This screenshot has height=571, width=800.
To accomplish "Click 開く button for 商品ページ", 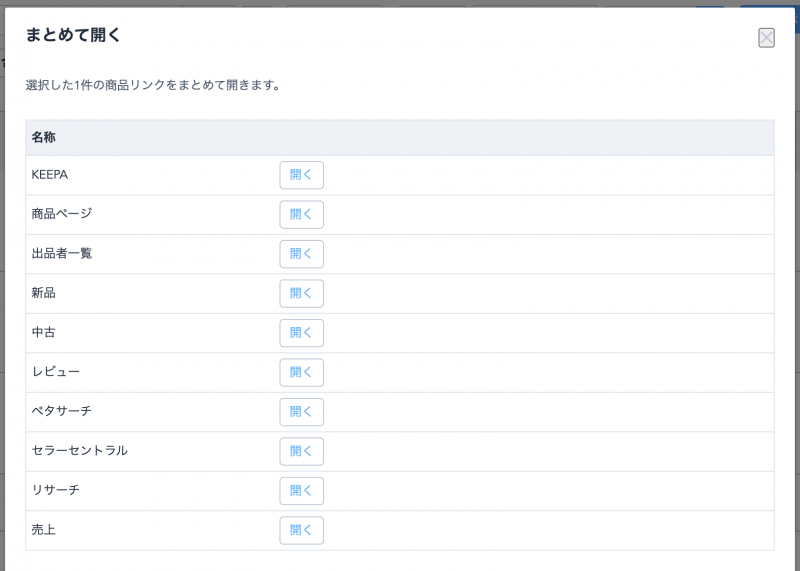I will tap(302, 214).
